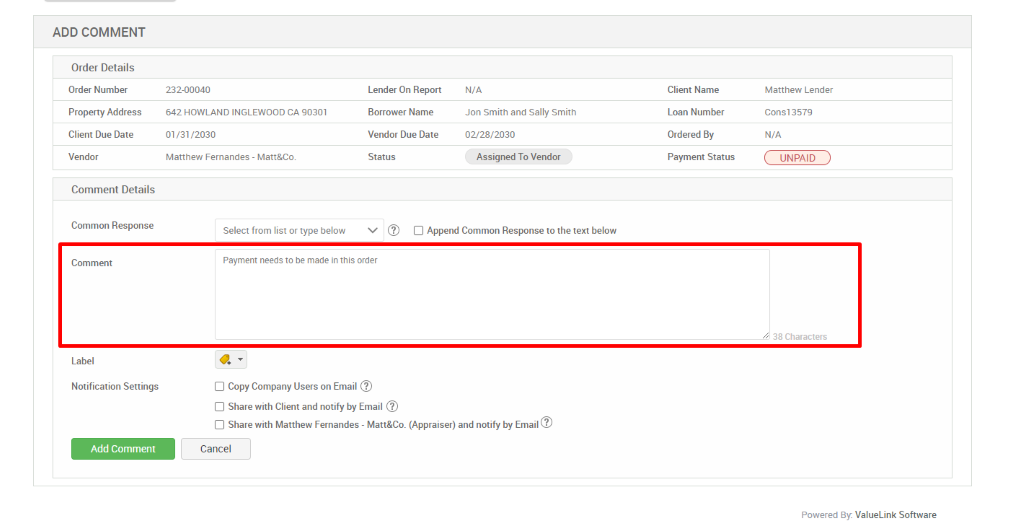This screenshot has width=1024, height=529.
Task: Click vendor name Matthew Fernandes - Matt&Co.
Action: coord(231,157)
